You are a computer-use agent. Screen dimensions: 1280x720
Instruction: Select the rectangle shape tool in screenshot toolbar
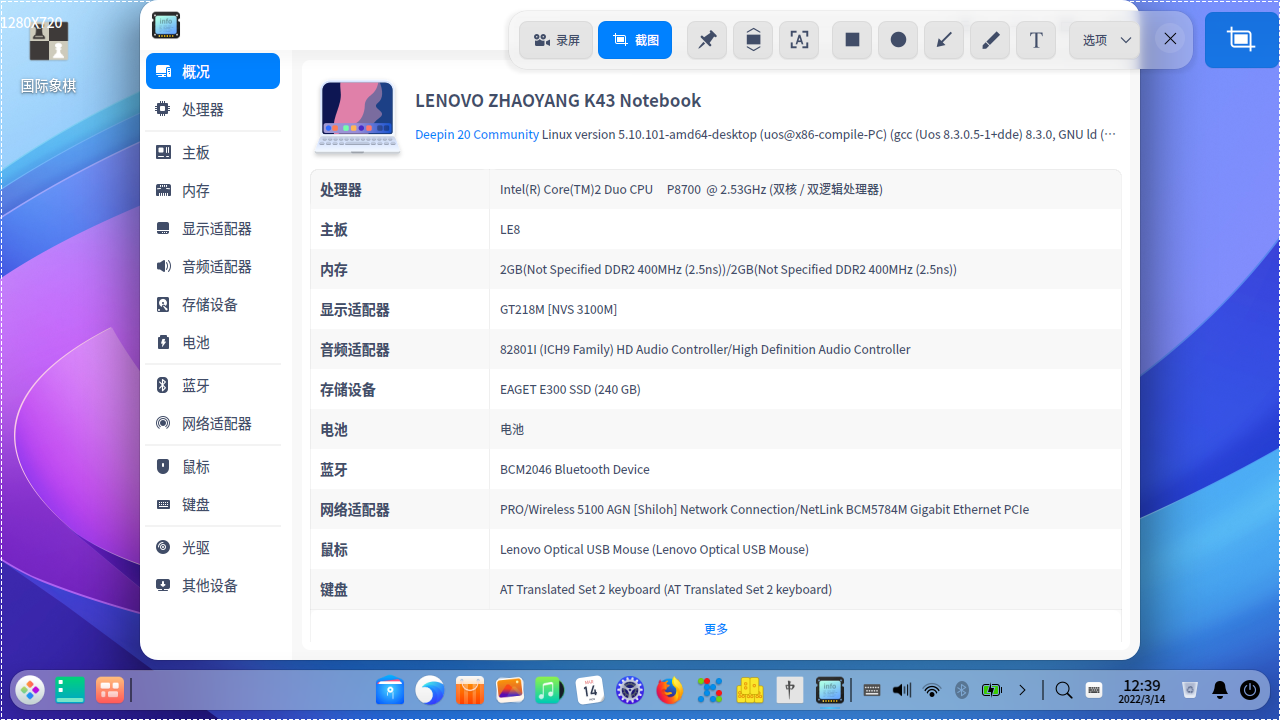coord(851,39)
